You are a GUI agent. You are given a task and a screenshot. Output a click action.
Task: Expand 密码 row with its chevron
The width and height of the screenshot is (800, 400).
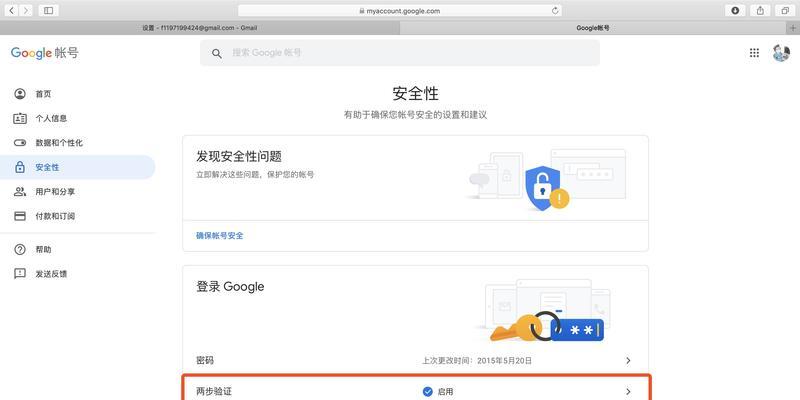pyautogui.click(x=628, y=361)
